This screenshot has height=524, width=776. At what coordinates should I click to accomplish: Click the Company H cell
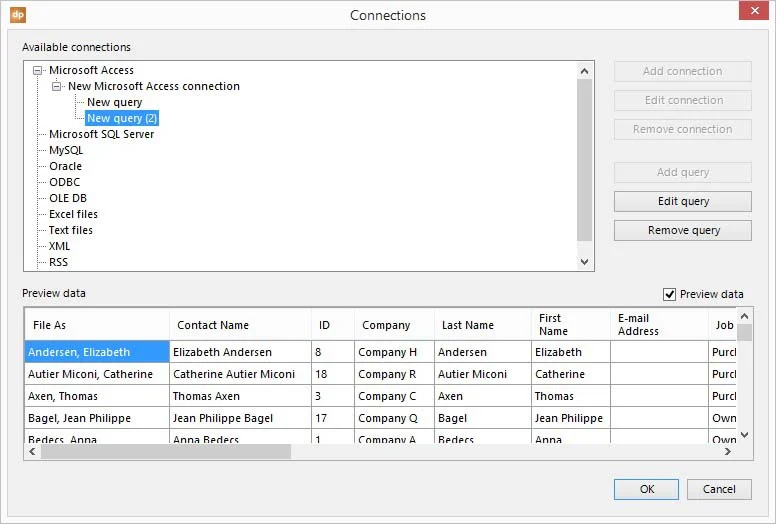(x=394, y=352)
